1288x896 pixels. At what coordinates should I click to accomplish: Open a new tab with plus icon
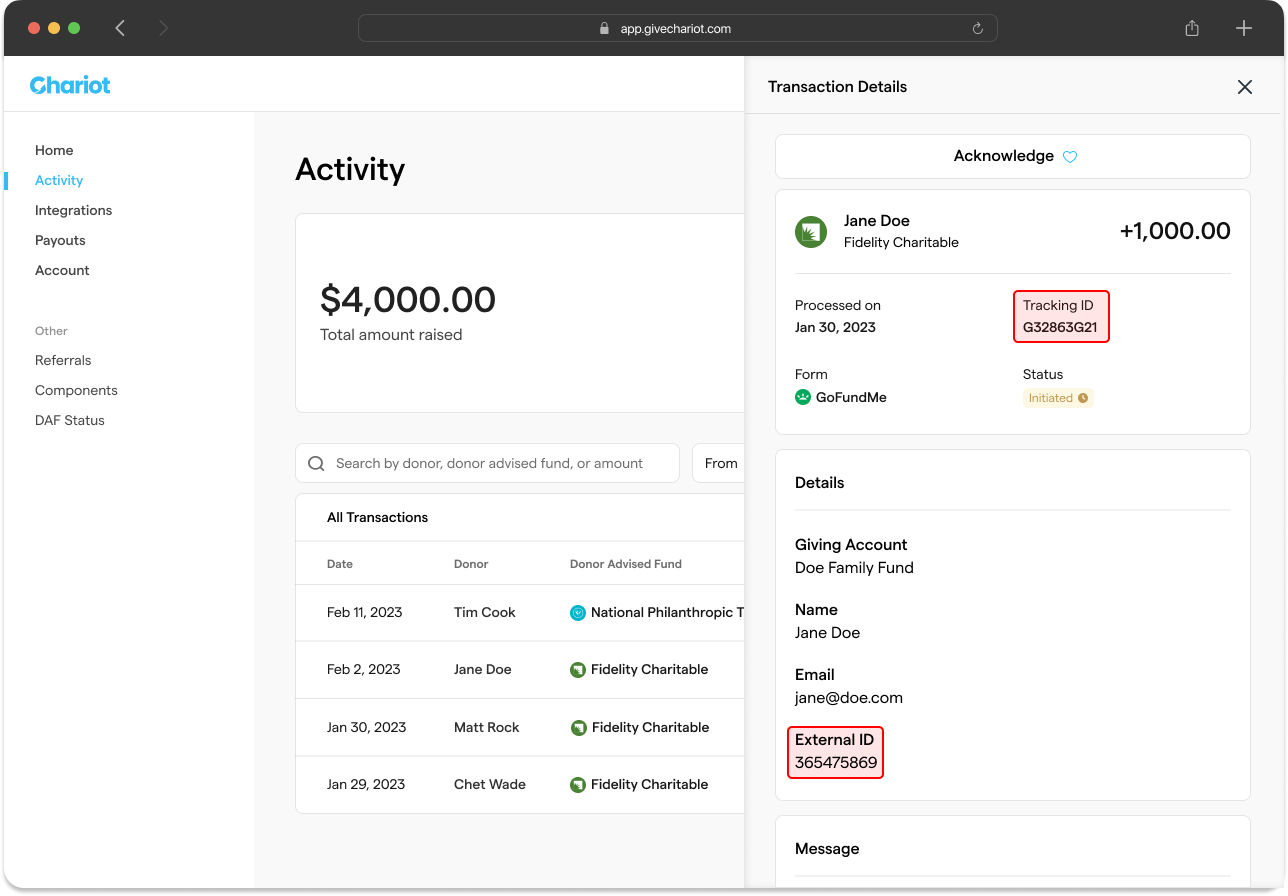(x=1243, y=28)
